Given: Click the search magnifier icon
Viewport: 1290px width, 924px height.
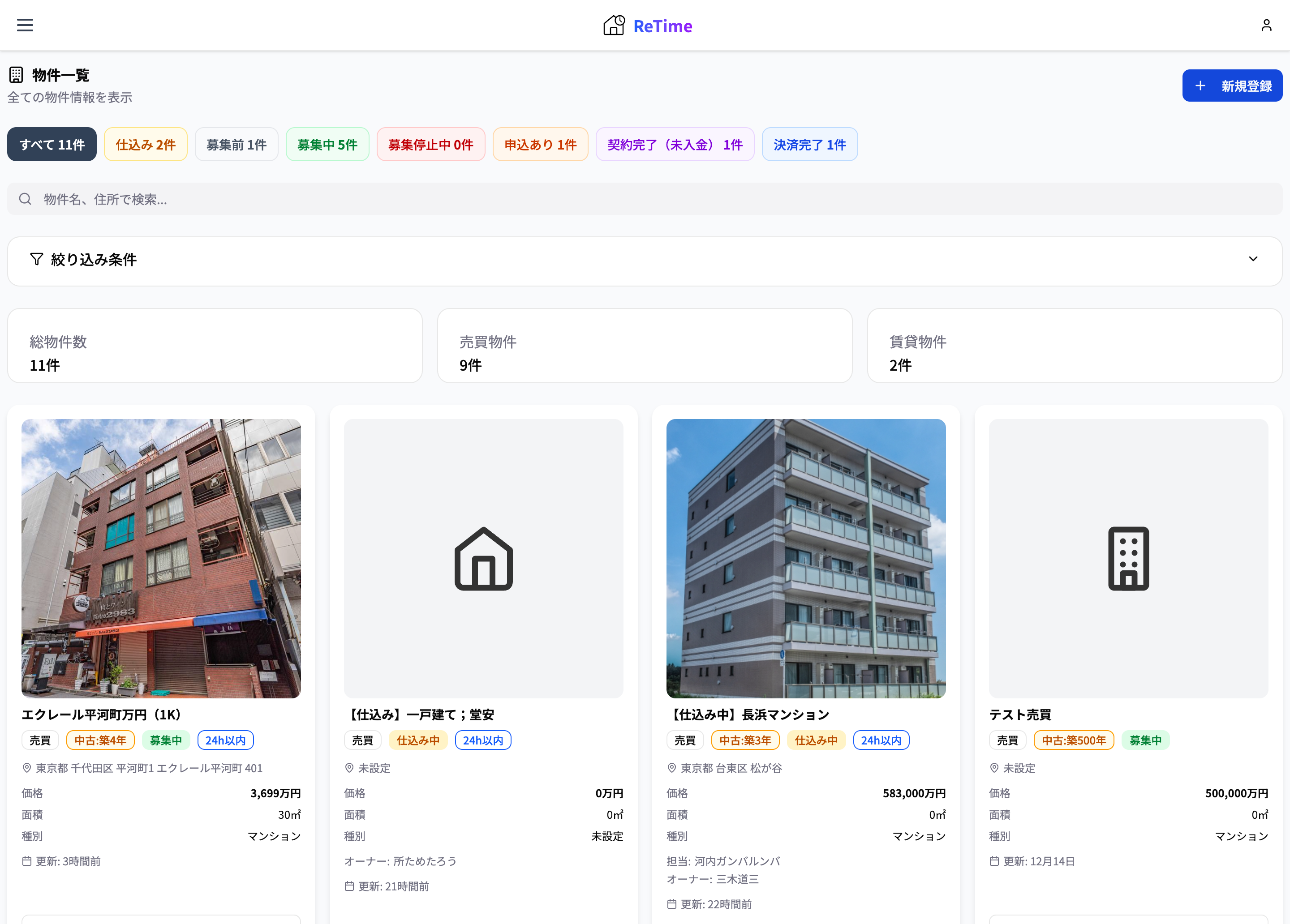Looking at the screenshot, I should coord(25,199).
